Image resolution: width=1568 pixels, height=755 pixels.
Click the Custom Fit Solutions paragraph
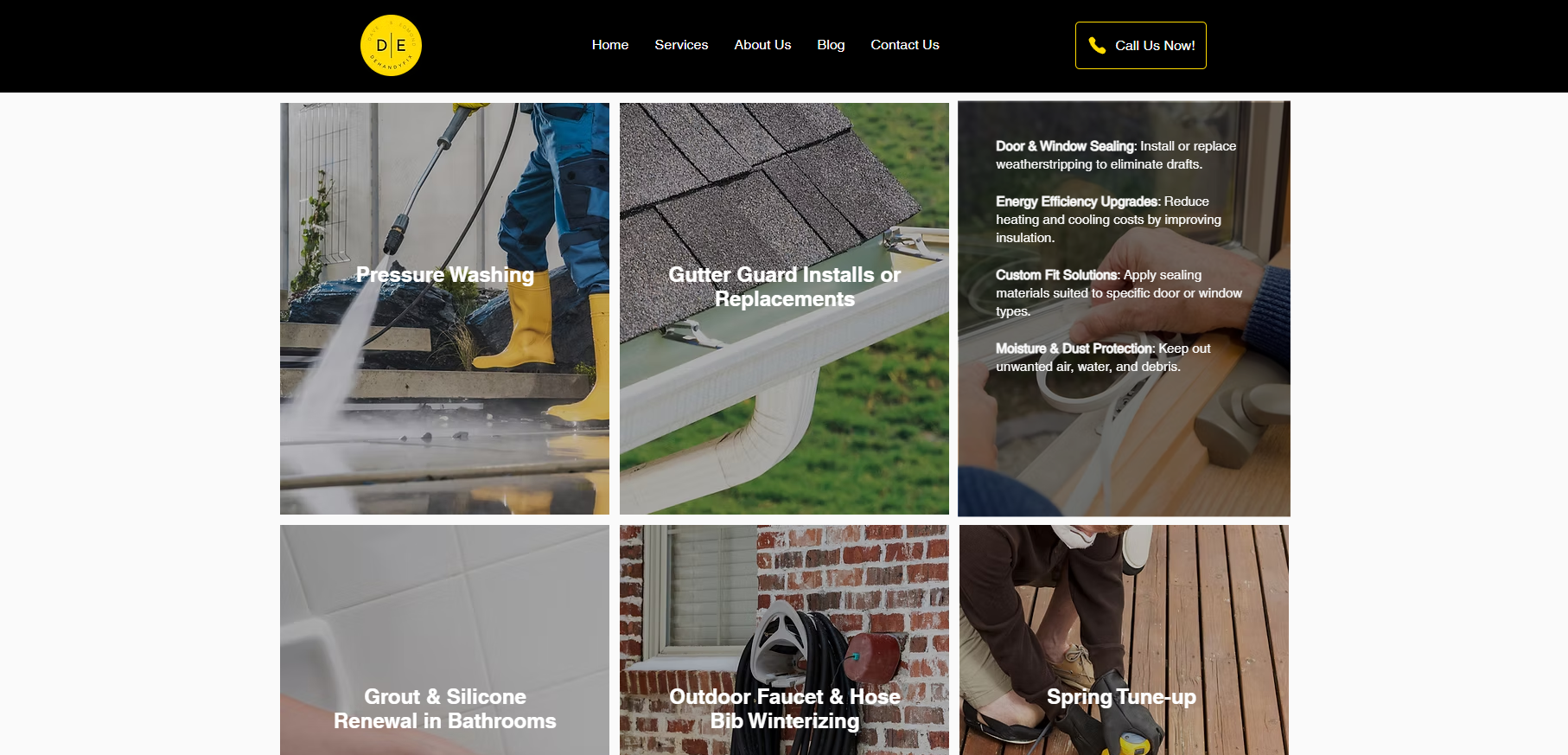[1119, 293]
